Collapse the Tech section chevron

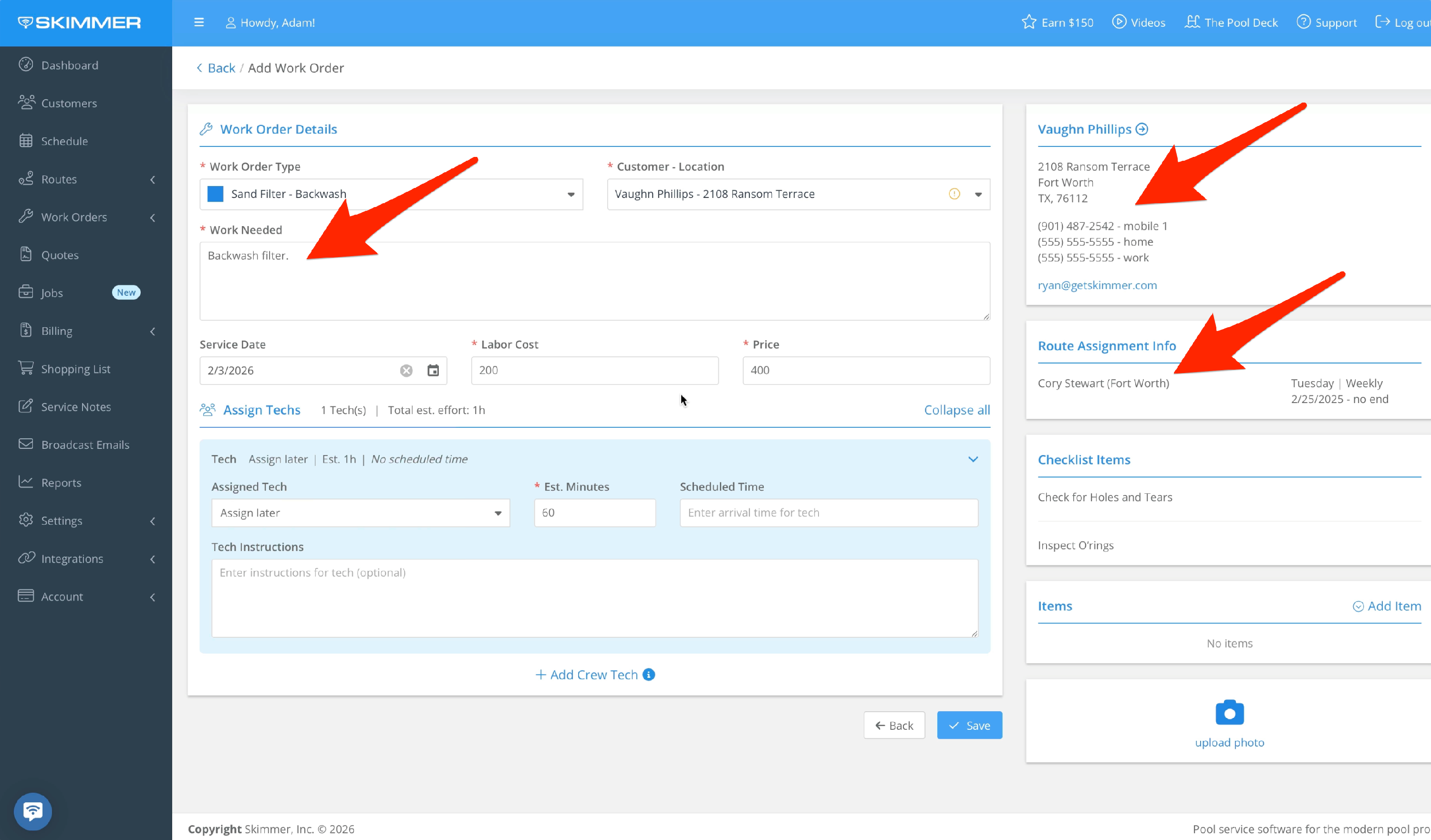tap(973, 459)
